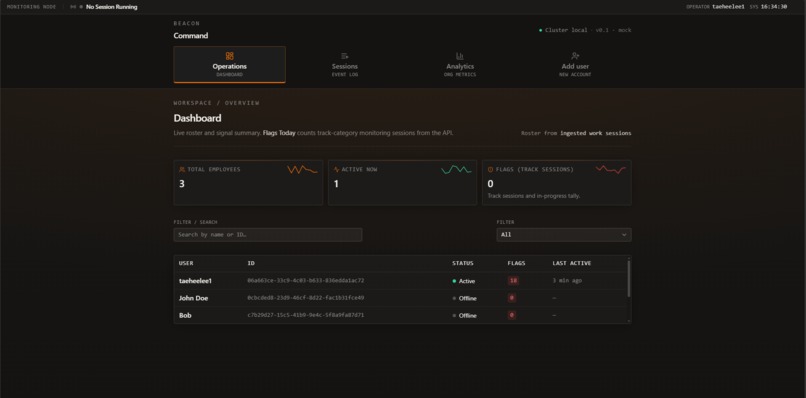
Task: Click the green Active status dot for taeheelee1
Action: coord(454,281)
